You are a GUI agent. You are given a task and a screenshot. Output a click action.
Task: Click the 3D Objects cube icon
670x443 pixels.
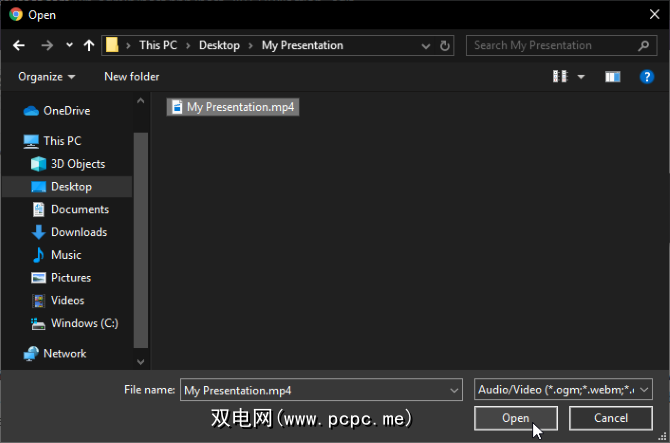pos(38,164)
